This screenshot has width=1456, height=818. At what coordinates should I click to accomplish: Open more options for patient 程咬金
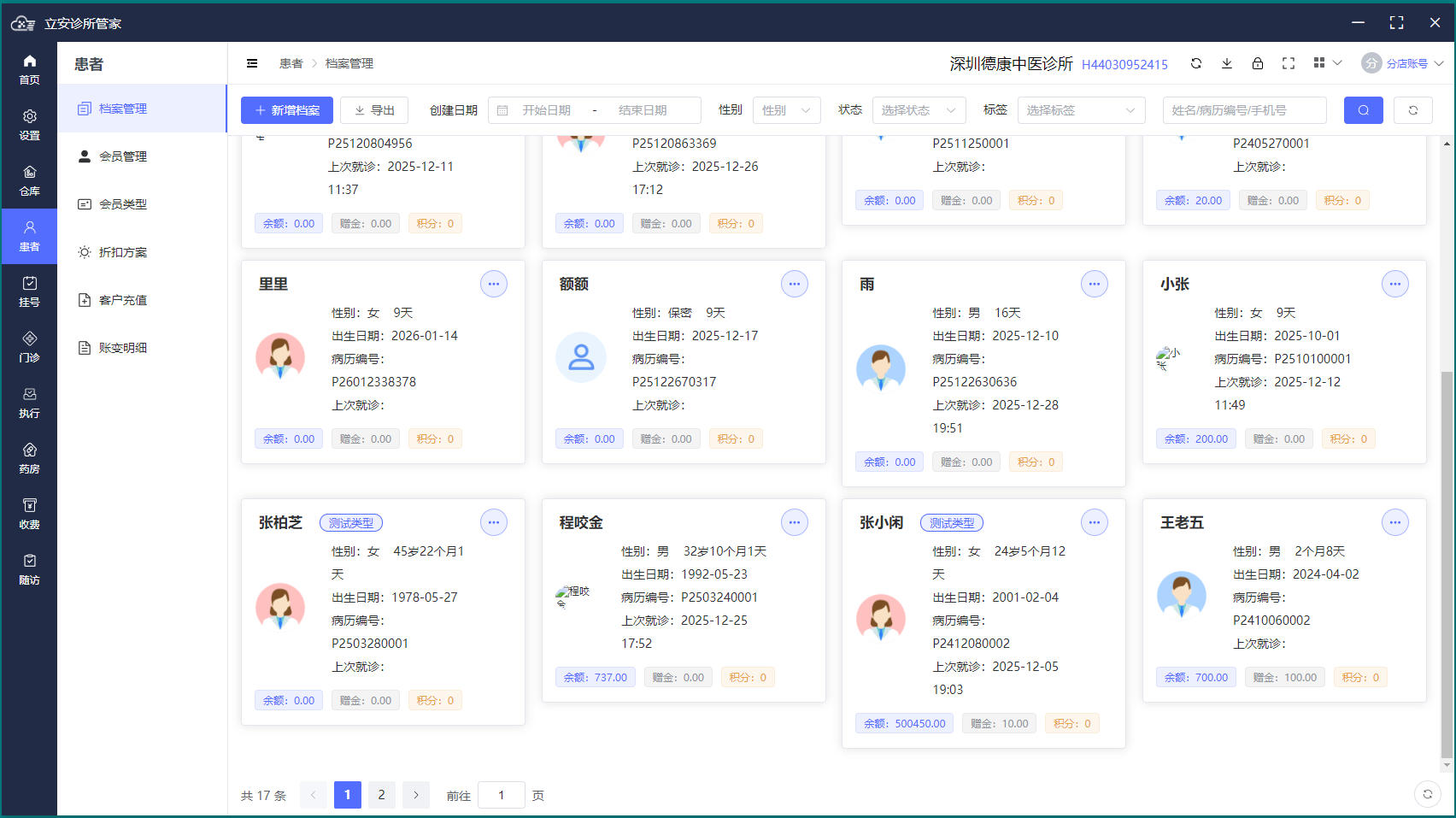[795, 522]
